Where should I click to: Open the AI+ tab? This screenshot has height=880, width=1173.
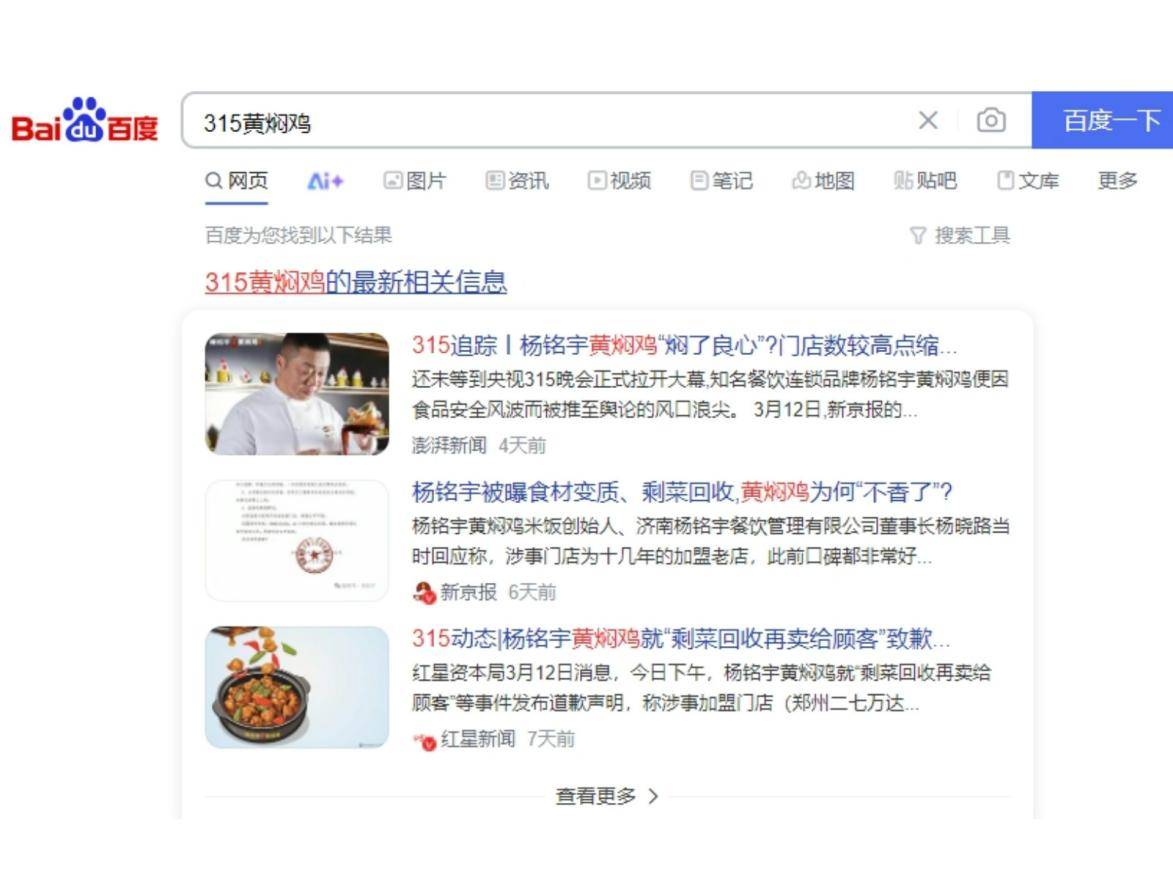point(325,180)
